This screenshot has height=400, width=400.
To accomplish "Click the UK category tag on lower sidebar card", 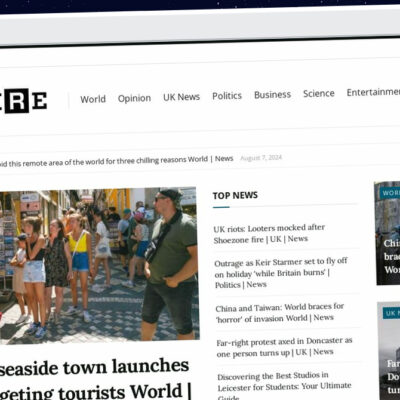I will (391, 313).
